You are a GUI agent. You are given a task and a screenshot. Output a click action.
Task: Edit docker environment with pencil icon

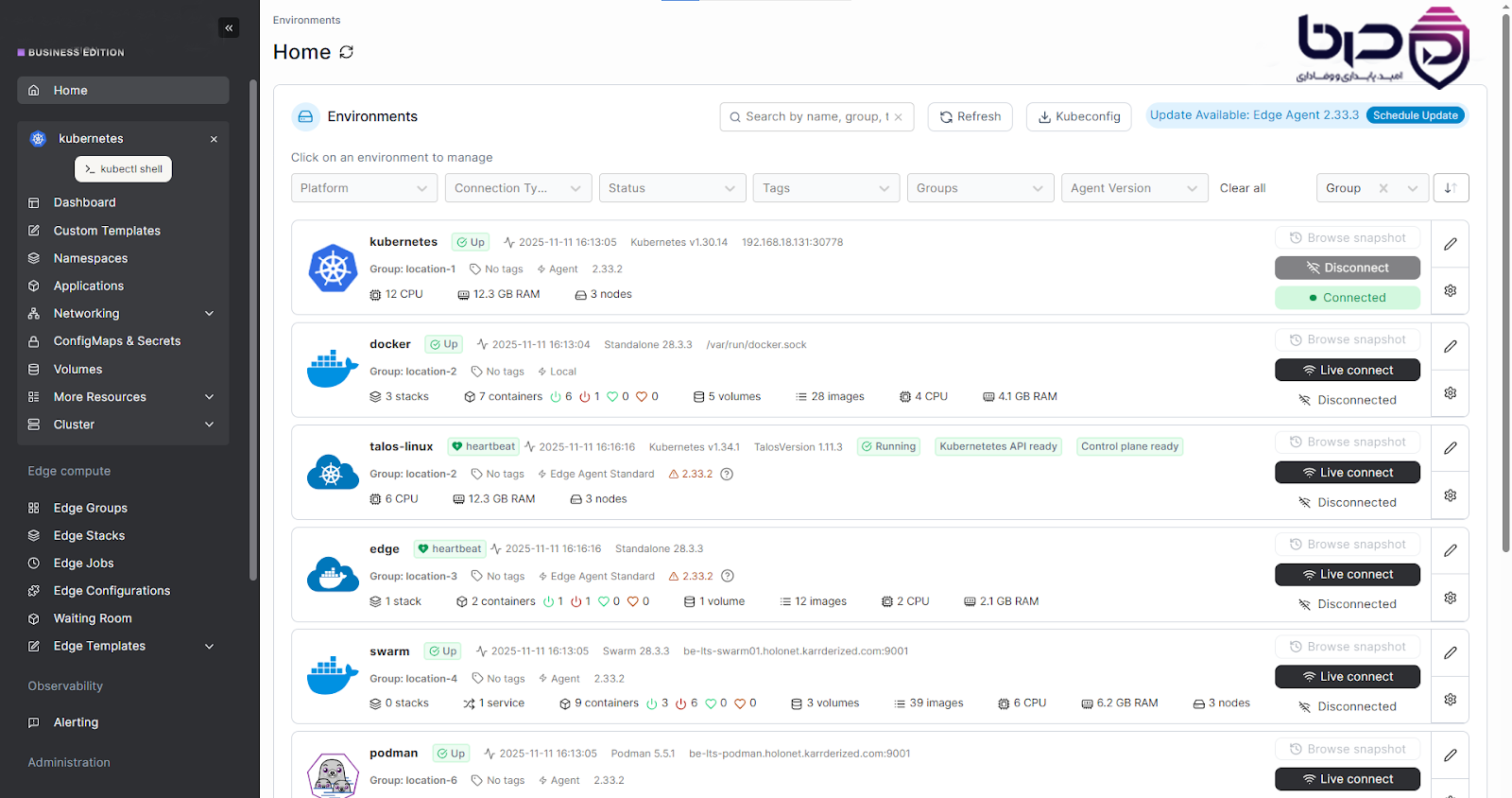pyautogui.click(x=1450, y=346)
